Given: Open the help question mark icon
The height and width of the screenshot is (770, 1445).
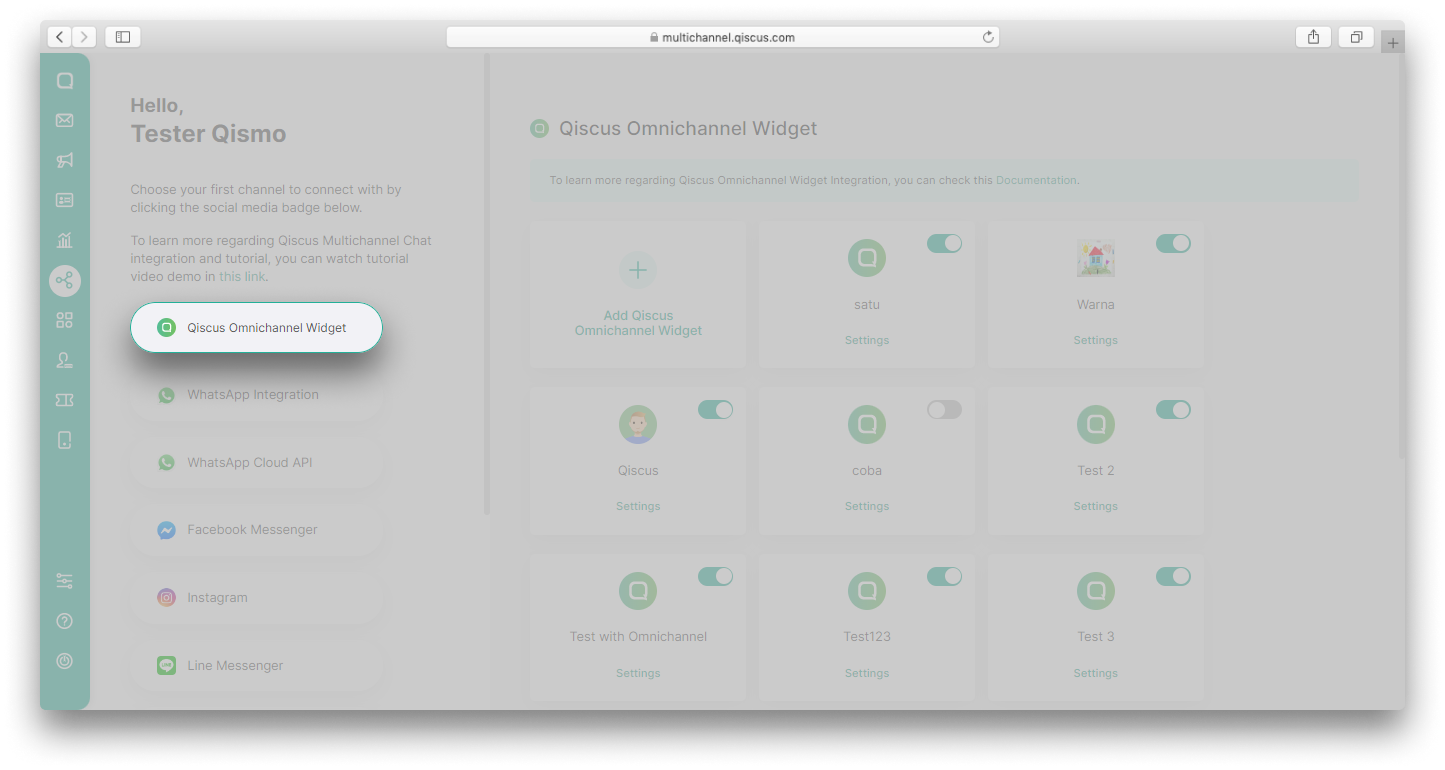Looking at the screenshot, I should pyautogui.click(x=65, y=621).
